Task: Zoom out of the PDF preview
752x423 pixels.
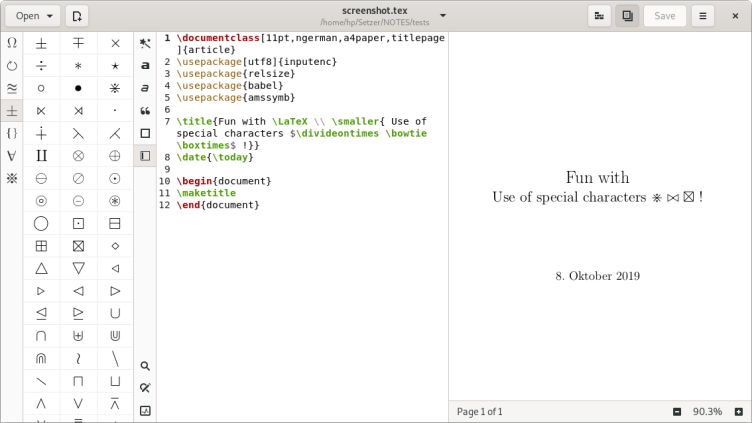Action: pos(677,411)
